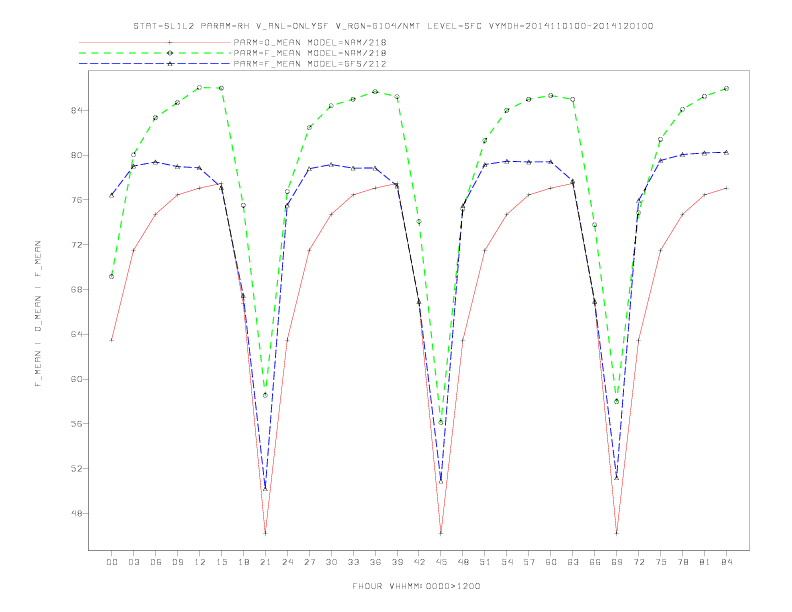Image resolution: width=792 pixels, height=612 pixels.
Task: Click the vertical y-axis title F_MEAN O_MEAN
Action: [38, 314]
